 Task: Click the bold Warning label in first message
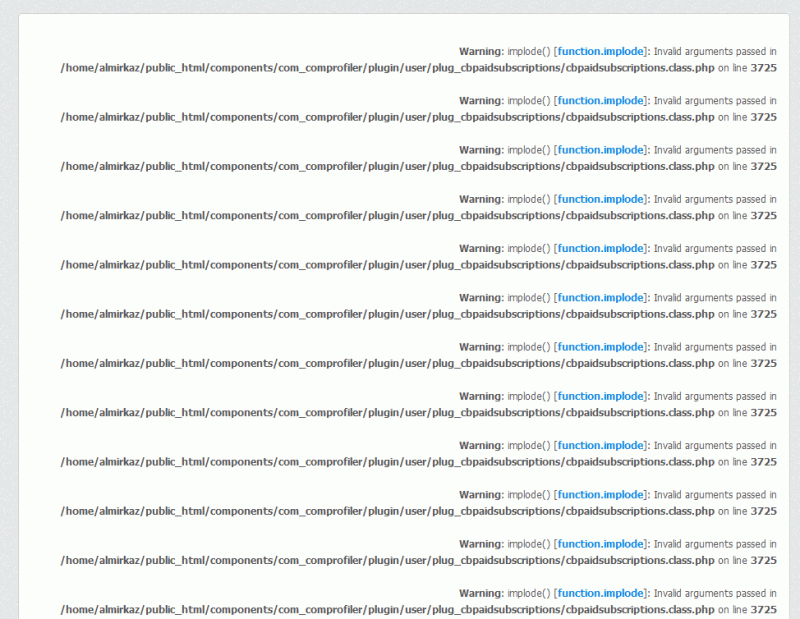point(481,52)
